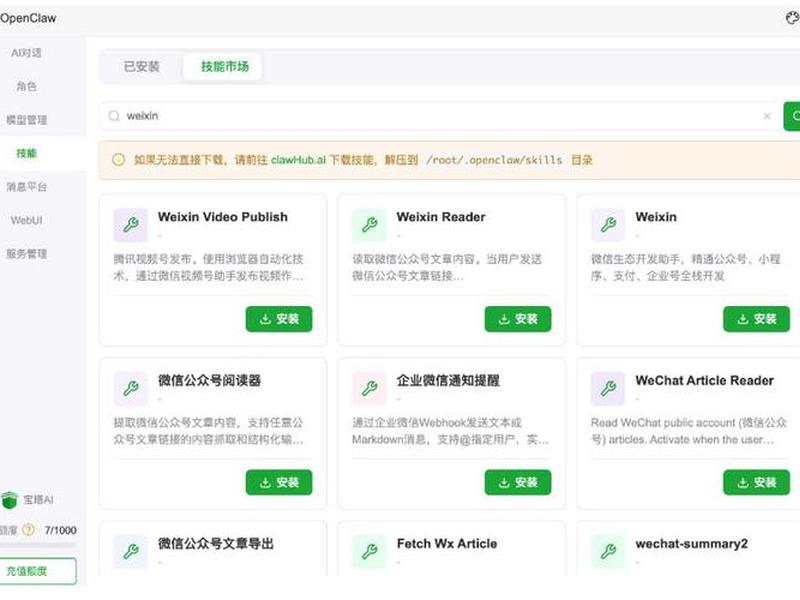Image resolution: width=800 pixels, height=600 pixels.
Task: Click the 7/1000 quota value
Action: 60,530
